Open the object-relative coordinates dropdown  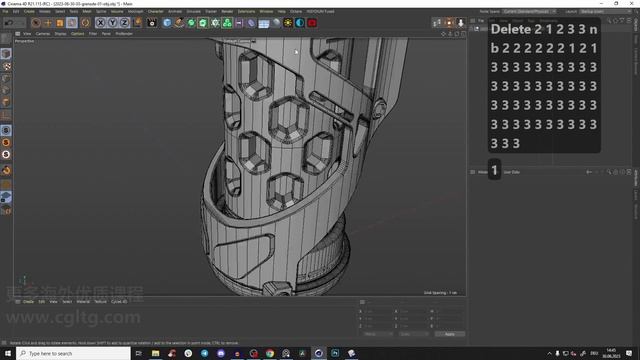coord(378,334)
